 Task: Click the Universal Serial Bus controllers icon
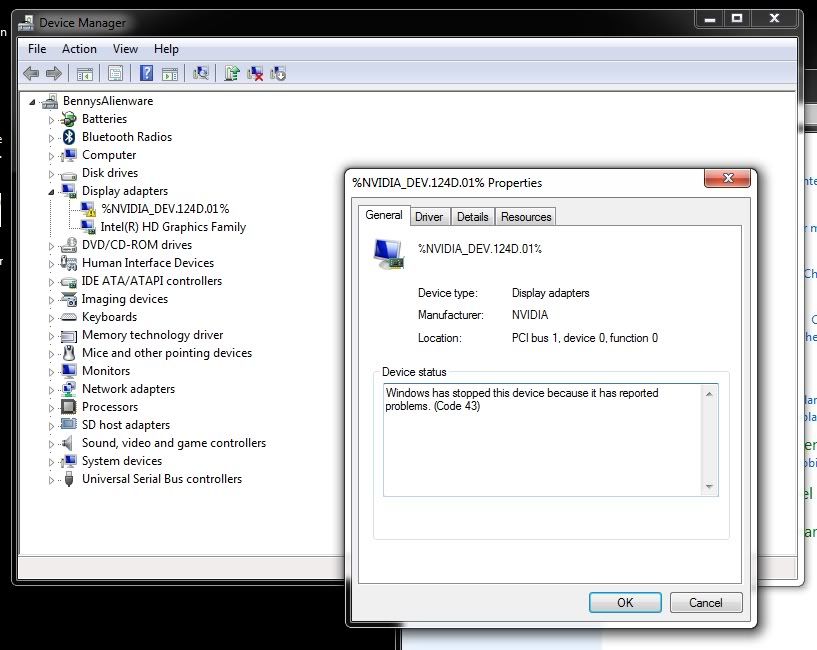(x=69, y=479)
